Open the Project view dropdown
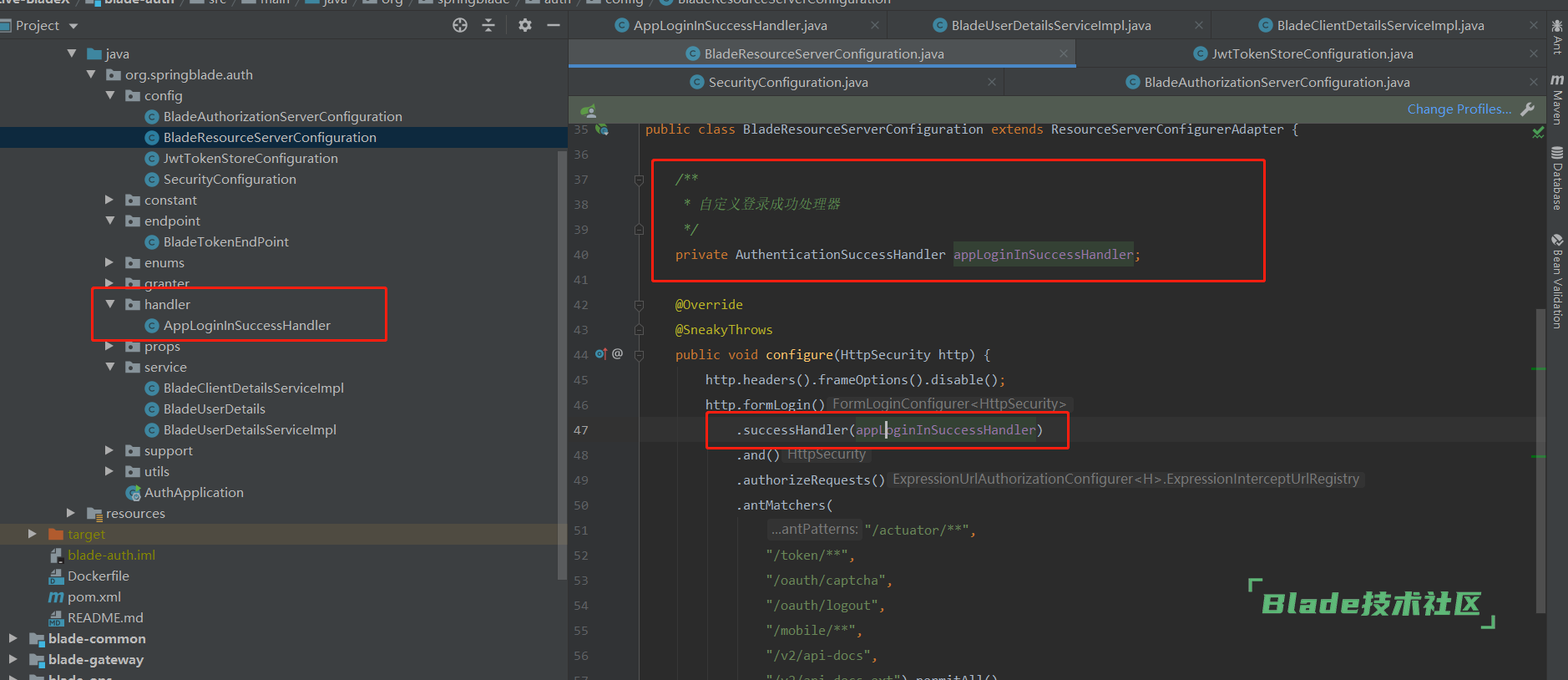The width and height of the screenshot is (1568, 680). (x=73, y=26)
